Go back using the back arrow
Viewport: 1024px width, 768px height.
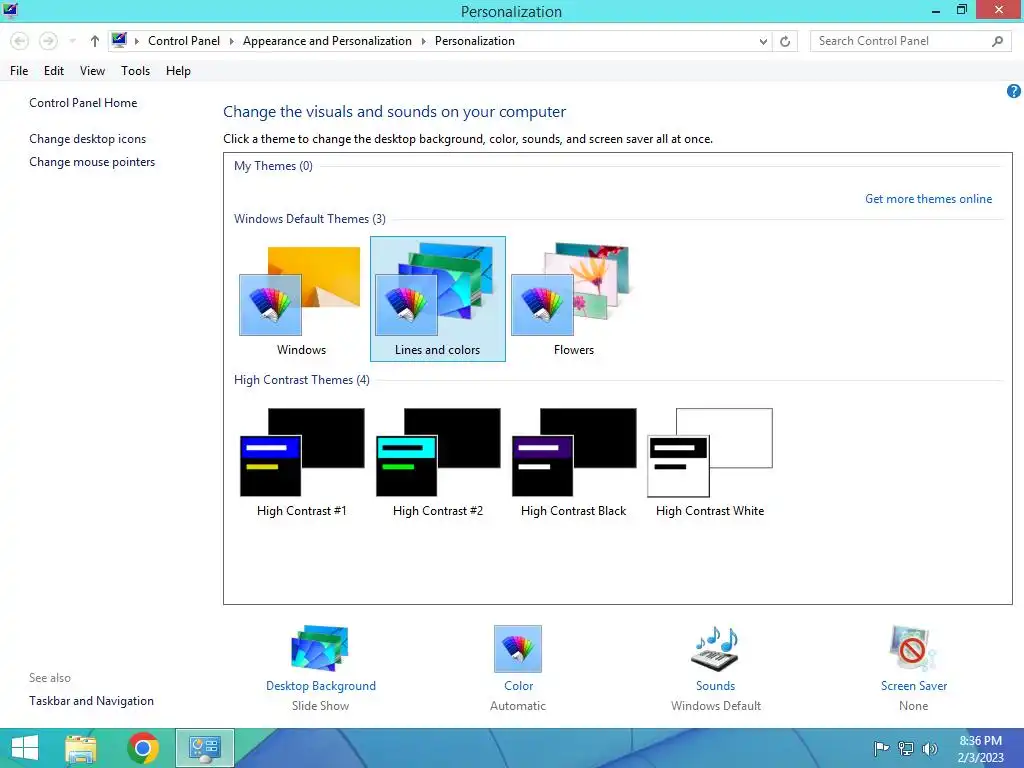(x=20, y=41)
